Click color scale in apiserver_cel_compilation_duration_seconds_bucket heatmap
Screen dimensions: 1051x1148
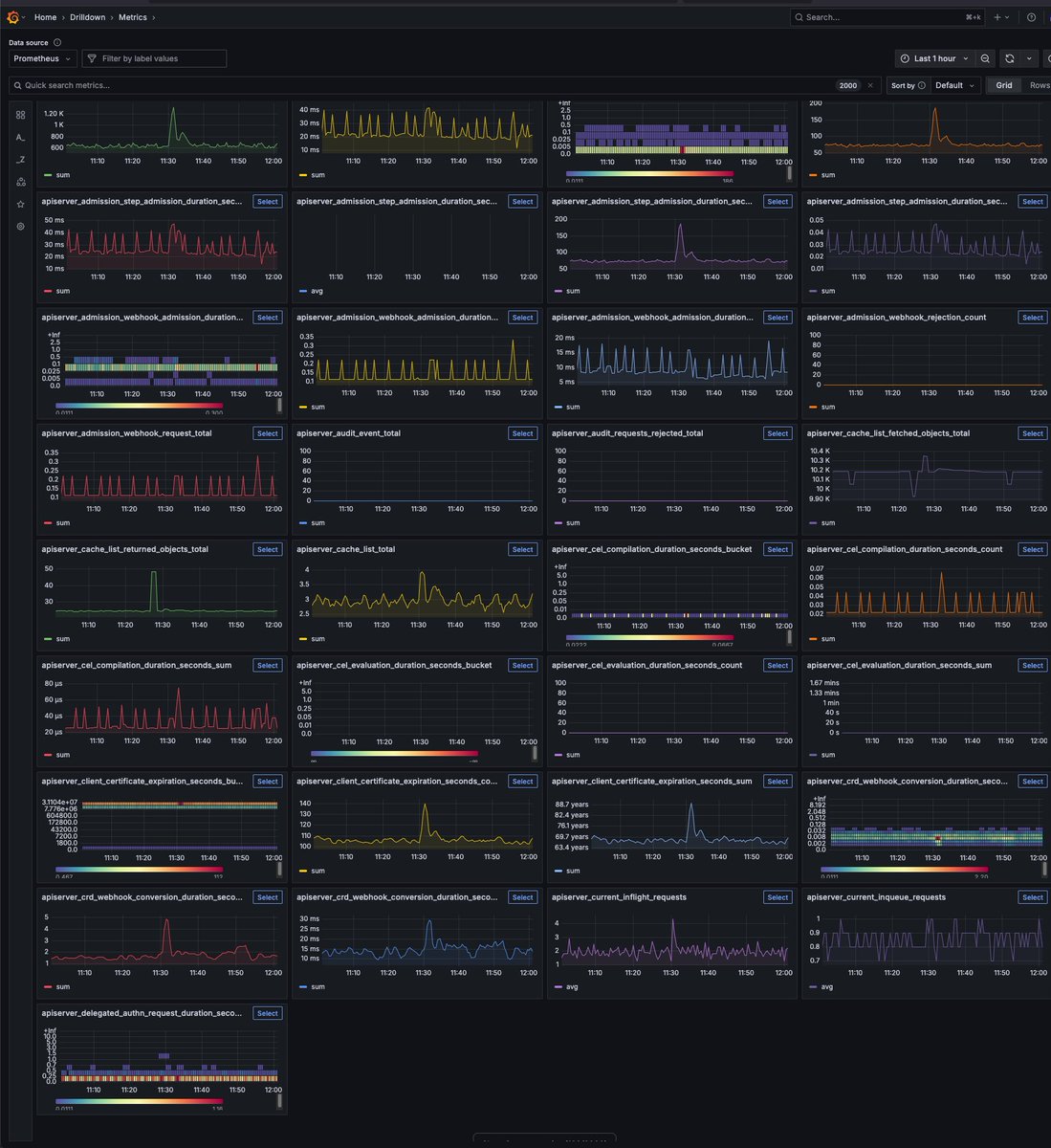pos(649,636)
